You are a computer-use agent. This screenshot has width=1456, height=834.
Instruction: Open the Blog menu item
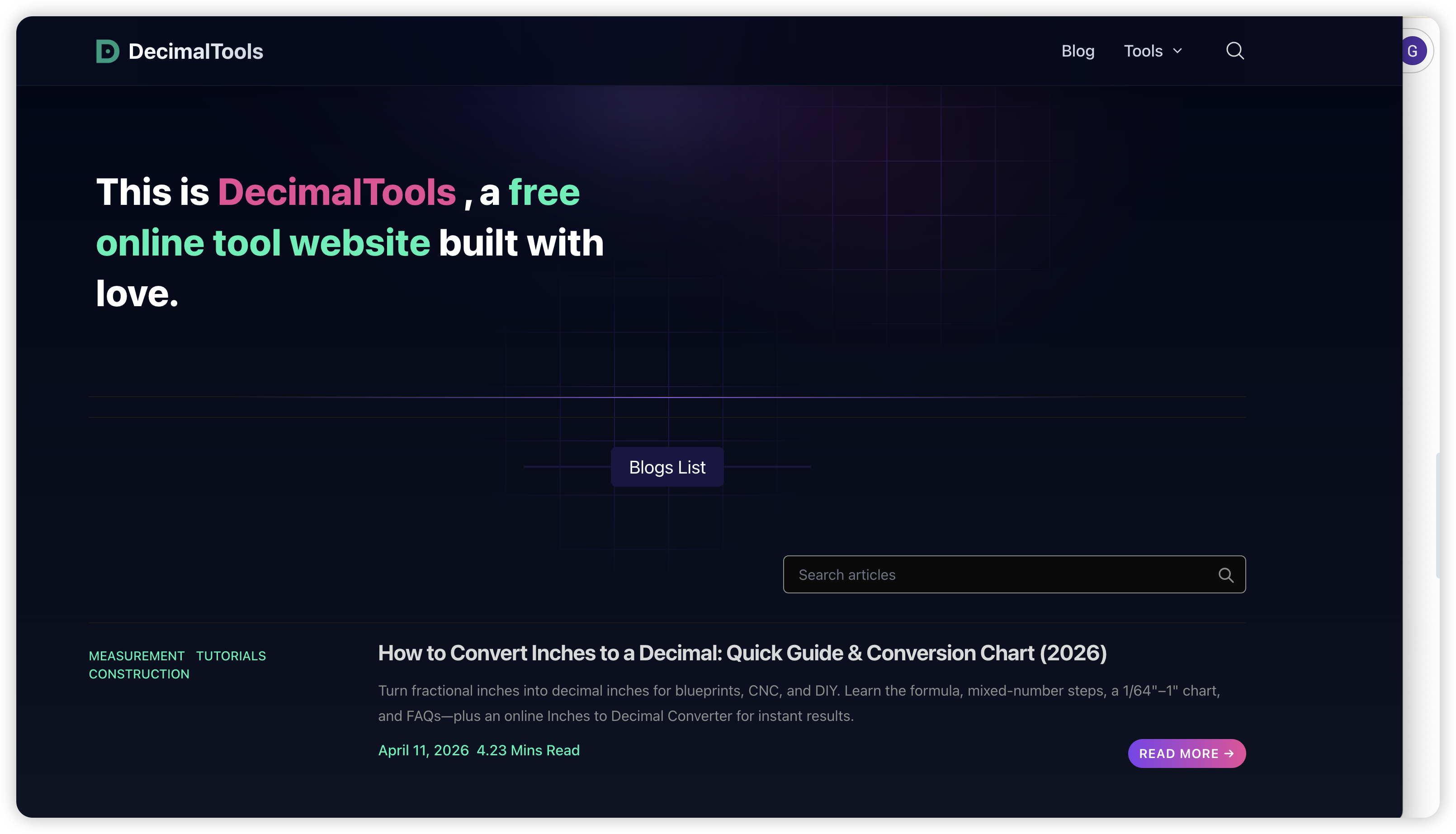click(x=1078, y=51)
